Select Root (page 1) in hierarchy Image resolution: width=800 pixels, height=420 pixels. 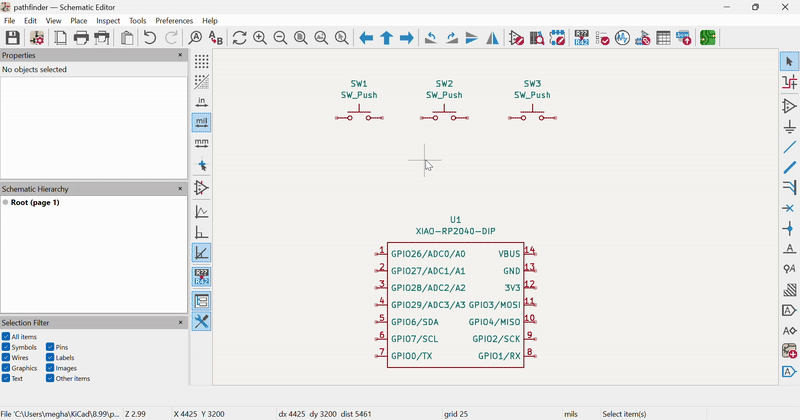(x=35, y=203)
